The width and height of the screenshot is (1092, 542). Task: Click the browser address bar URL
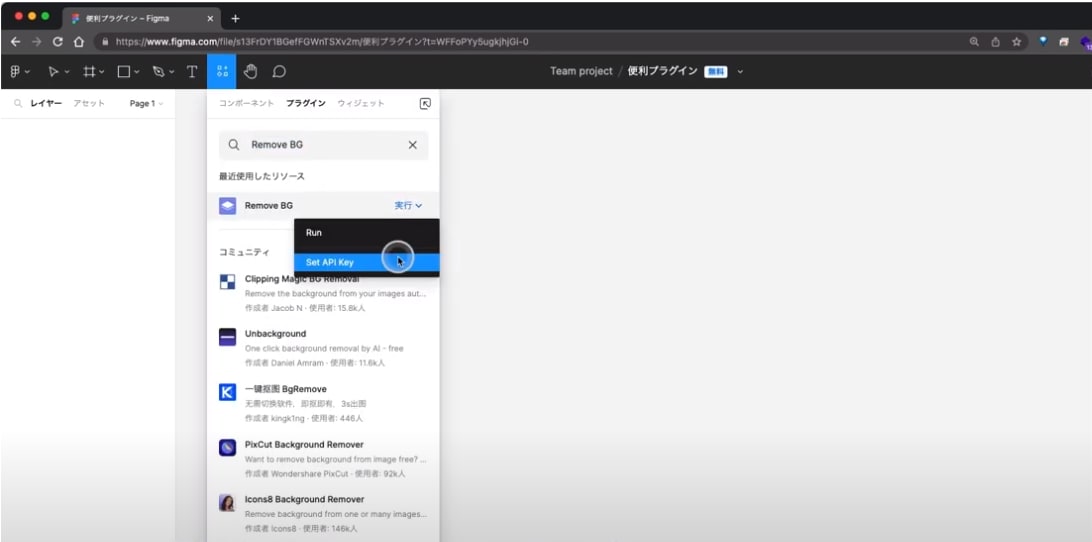(x=322, y=42)
